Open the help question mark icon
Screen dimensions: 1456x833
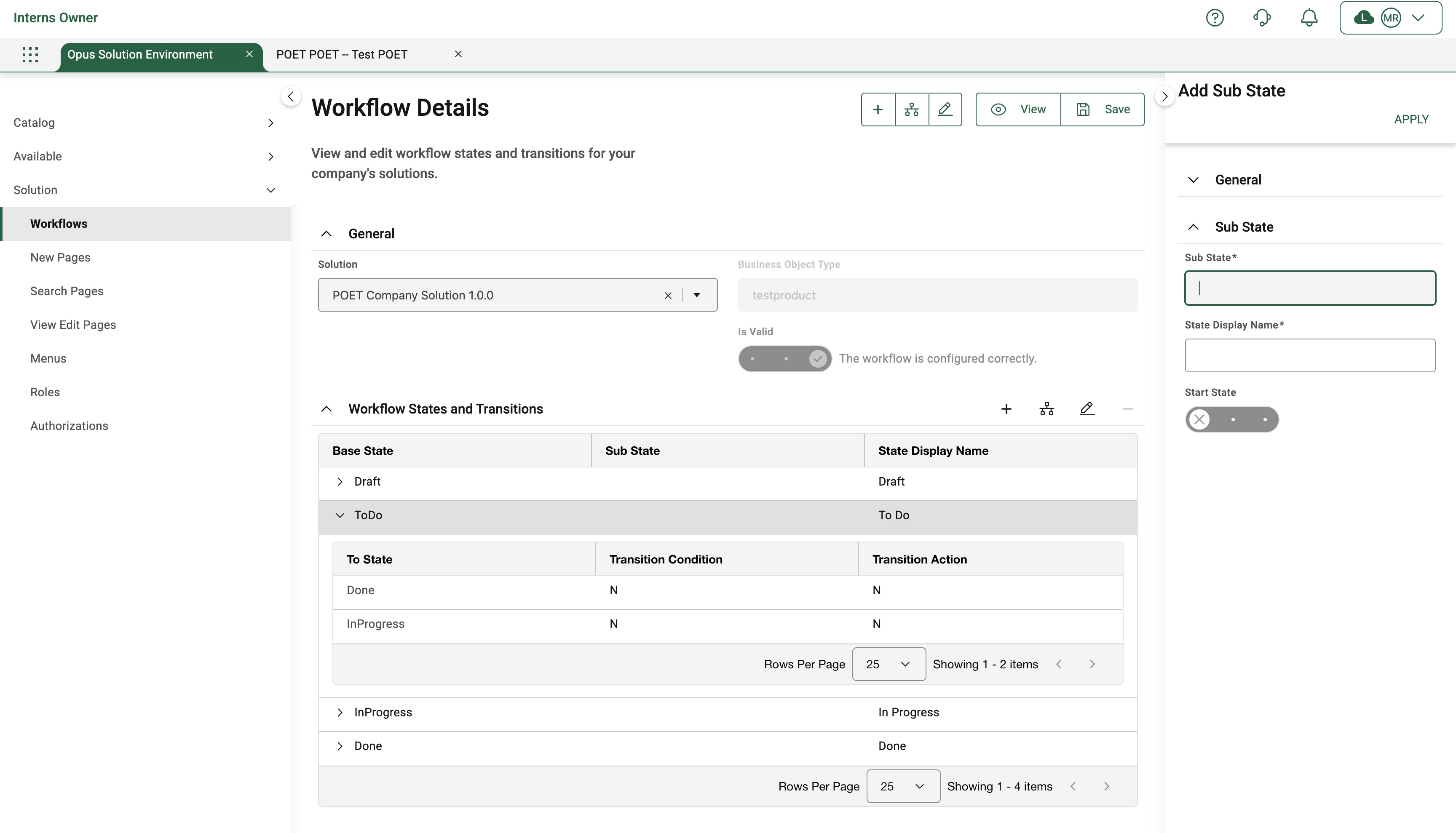click(x=1215, y=18)
